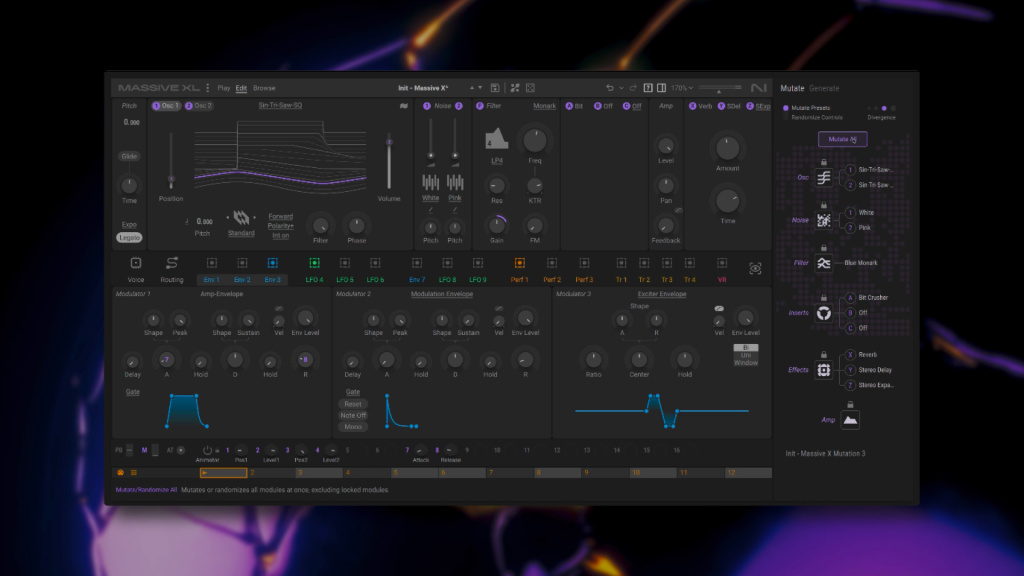Image resolution: width=1024 pixels, height=576 pixels.
Task: Adjust the Osc 1 Position slider
Action: [171, 160]
